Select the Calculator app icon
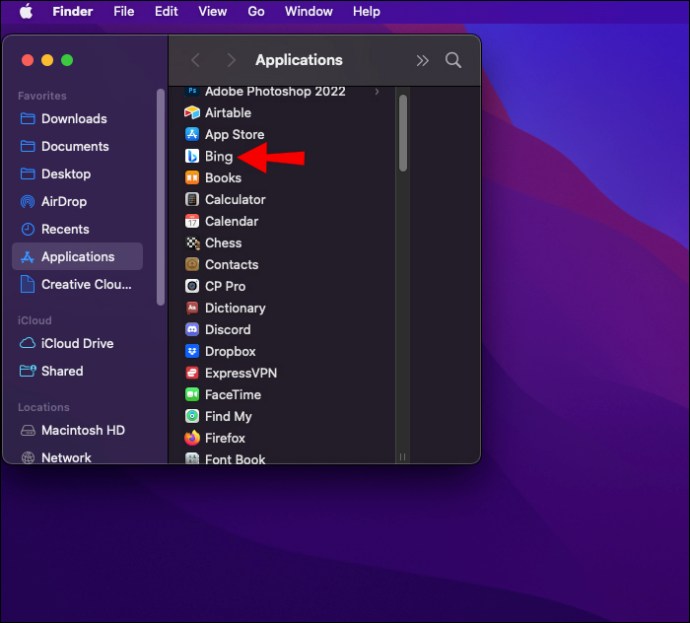690x623 pixels. click(x=192, y=199)
